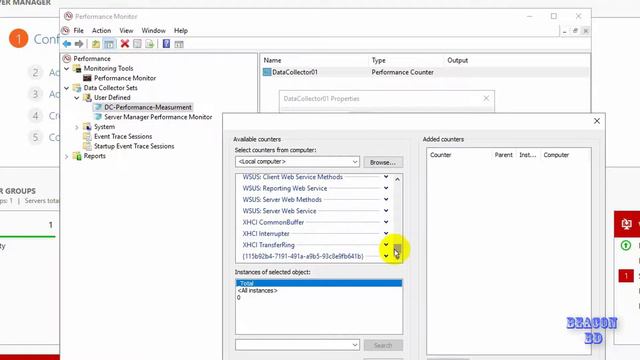The image size is (640, 360).
Task: Collapse the Data Collector Sets node
Action: point(67,88)
